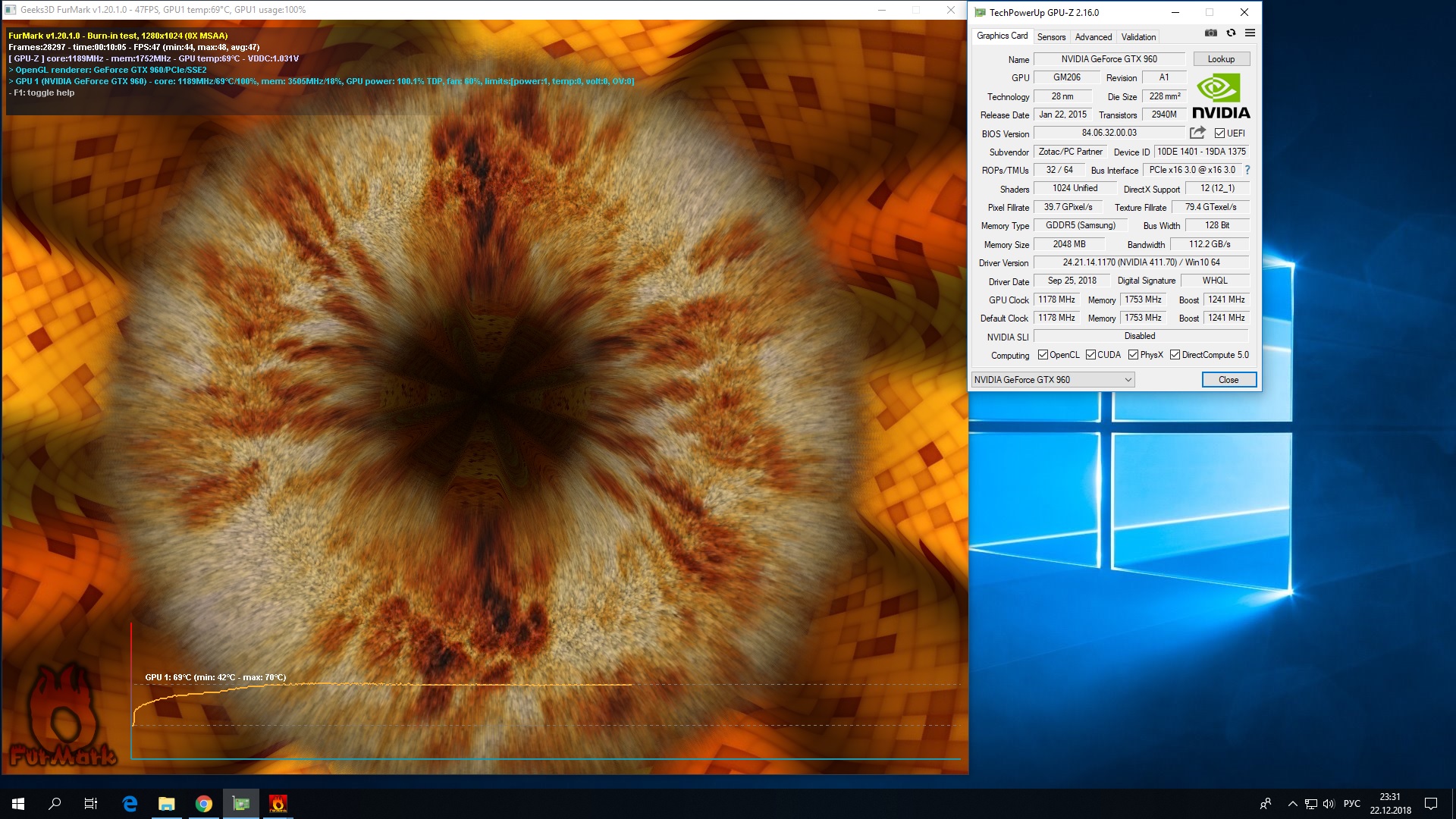Switch to GPU-Z taskbar icon
This screenshot has width=1456, height=819.
[241, 804]
